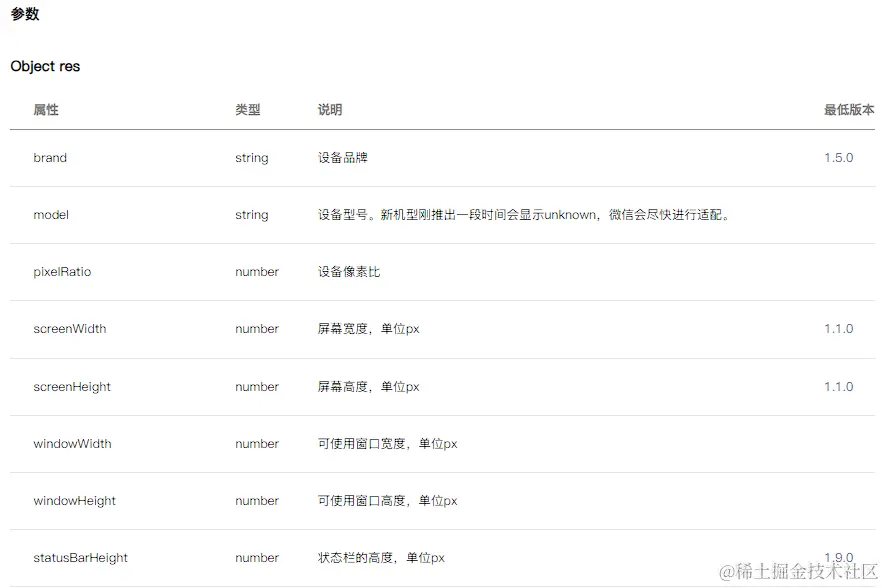
Task: Click version number 1.5.0 for brand
Action: click(840, 158)
